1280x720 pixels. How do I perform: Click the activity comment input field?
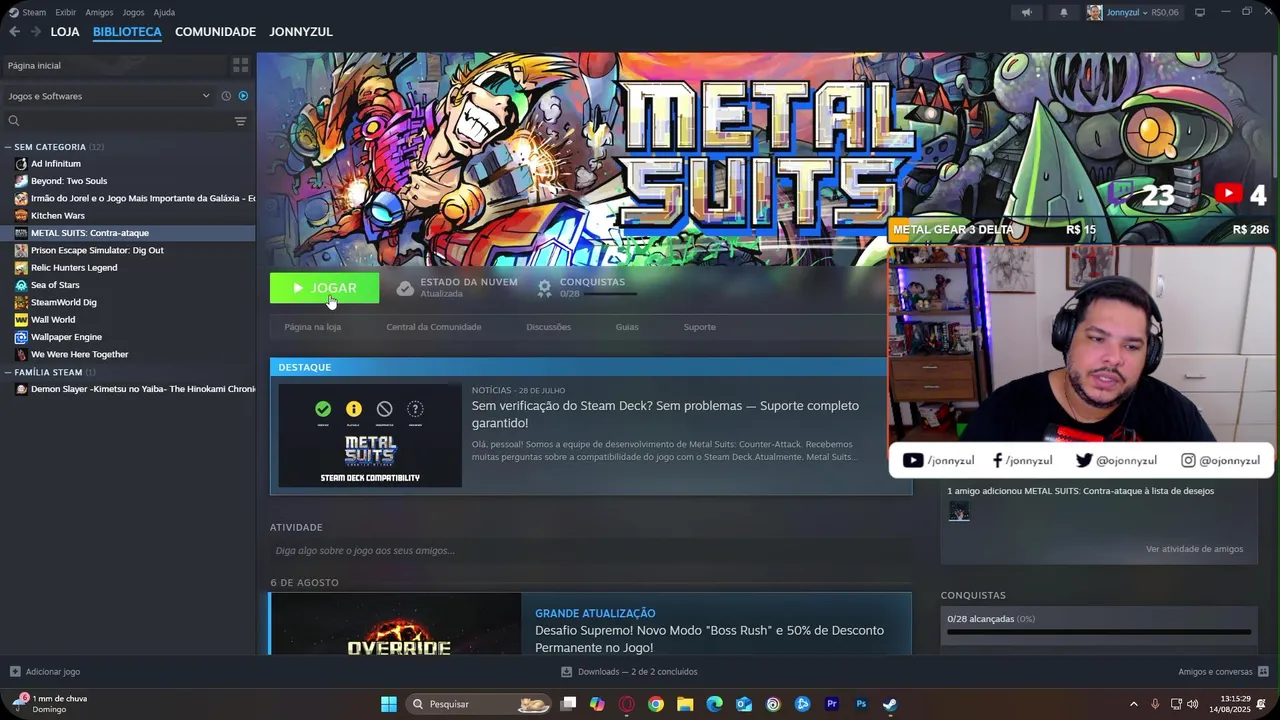[x=590, y=551]
